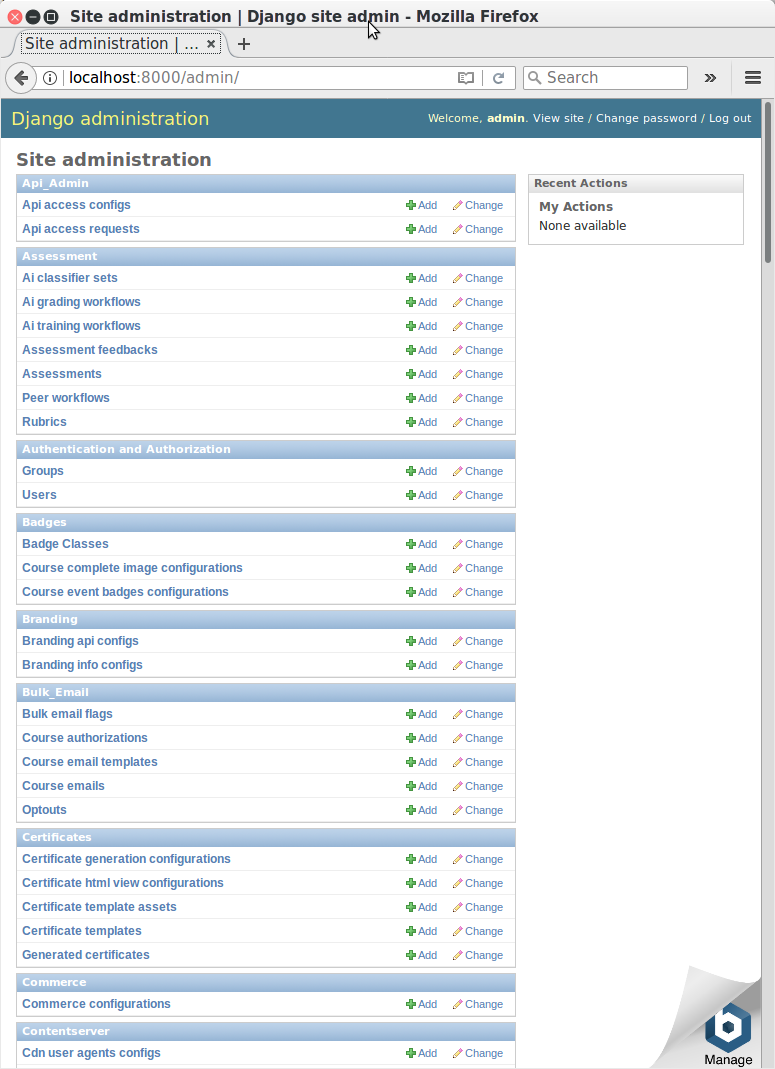Open the Api access configs model link
Screen dimensions: 775x1069
[76, 205]
